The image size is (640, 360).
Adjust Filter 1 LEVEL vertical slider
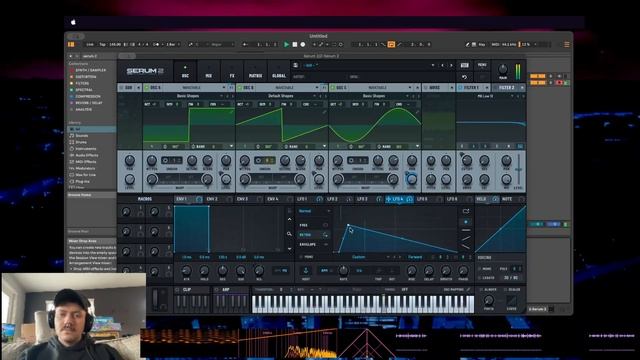pyautogui.click(x=518, y=170)
